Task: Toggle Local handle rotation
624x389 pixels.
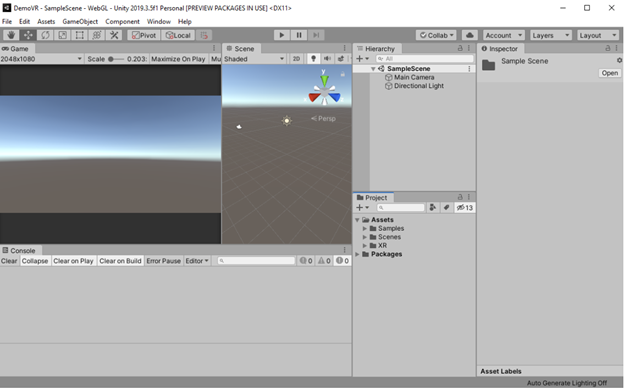Action: (x=178, y=35)
